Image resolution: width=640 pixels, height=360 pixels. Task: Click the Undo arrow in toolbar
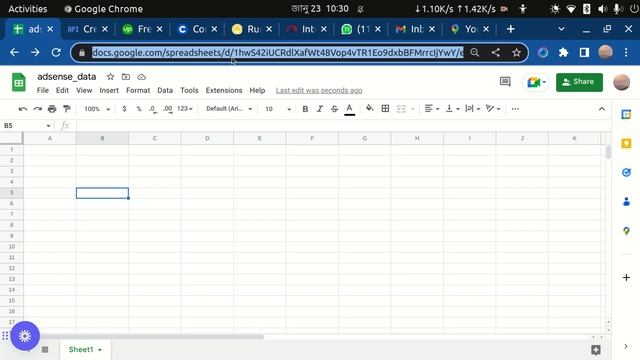[x=23, y=109]
